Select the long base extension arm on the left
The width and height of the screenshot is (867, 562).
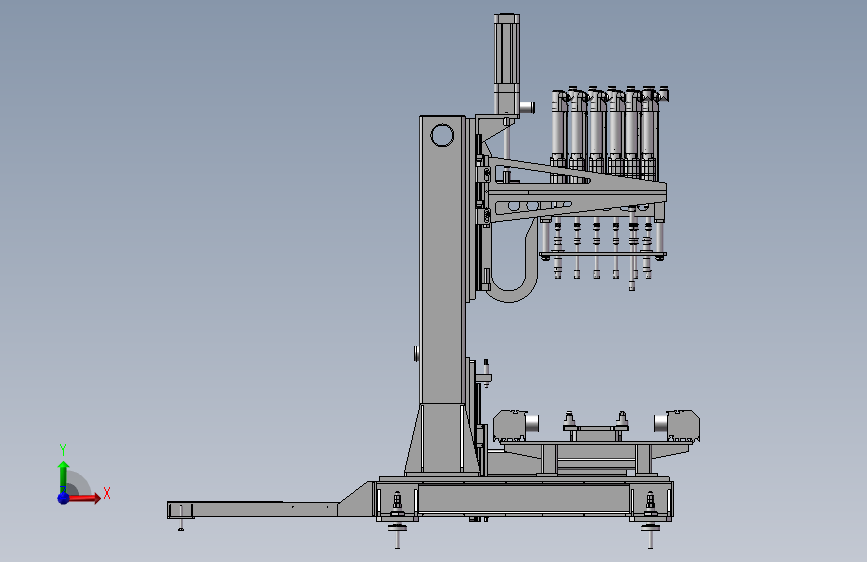(270, 509)
